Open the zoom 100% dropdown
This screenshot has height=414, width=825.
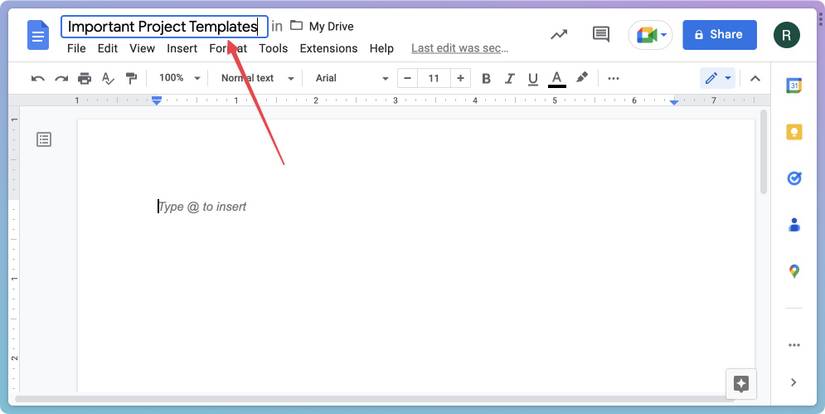[x=179, y=78]
